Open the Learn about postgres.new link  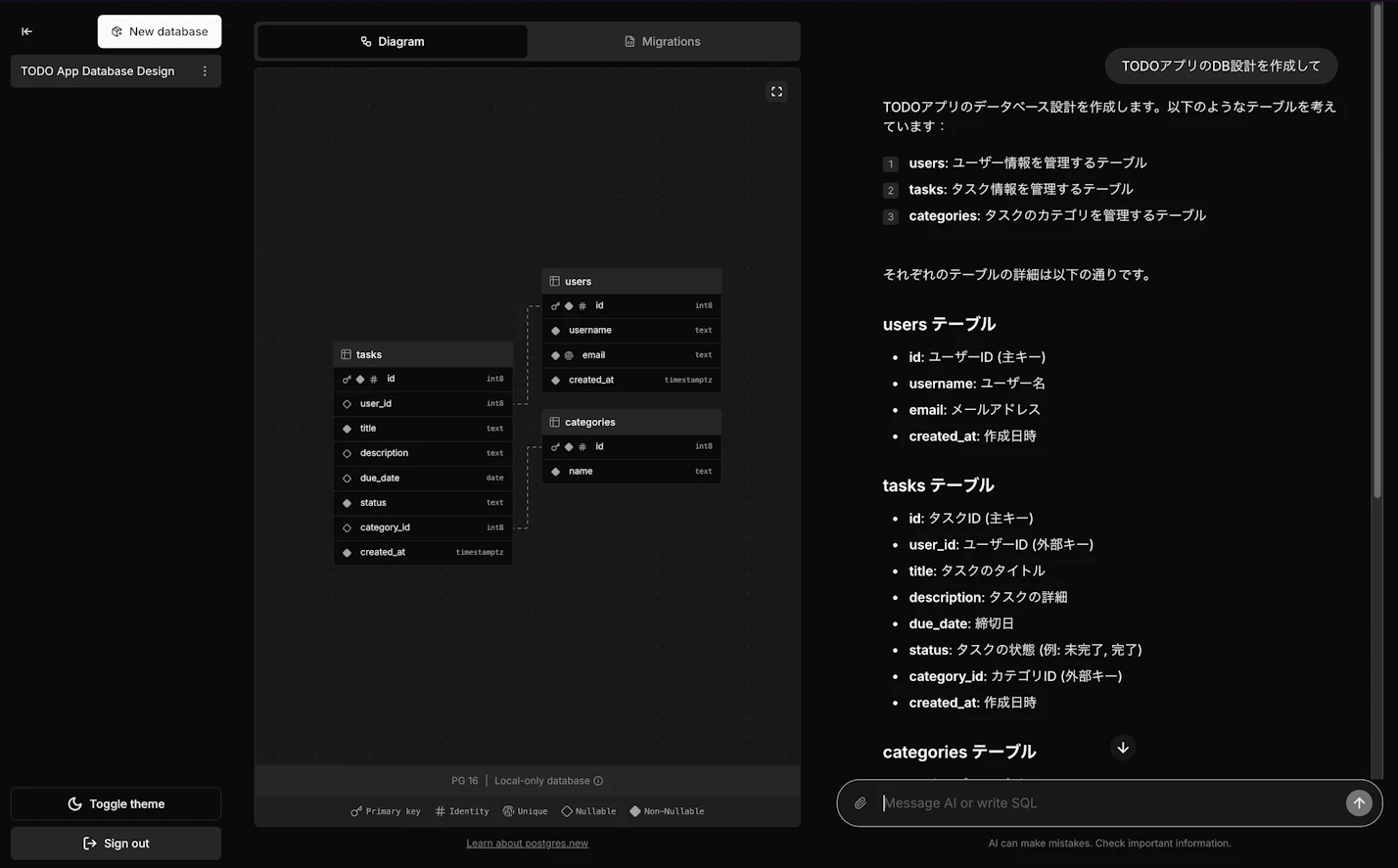[x=527, y=843]
